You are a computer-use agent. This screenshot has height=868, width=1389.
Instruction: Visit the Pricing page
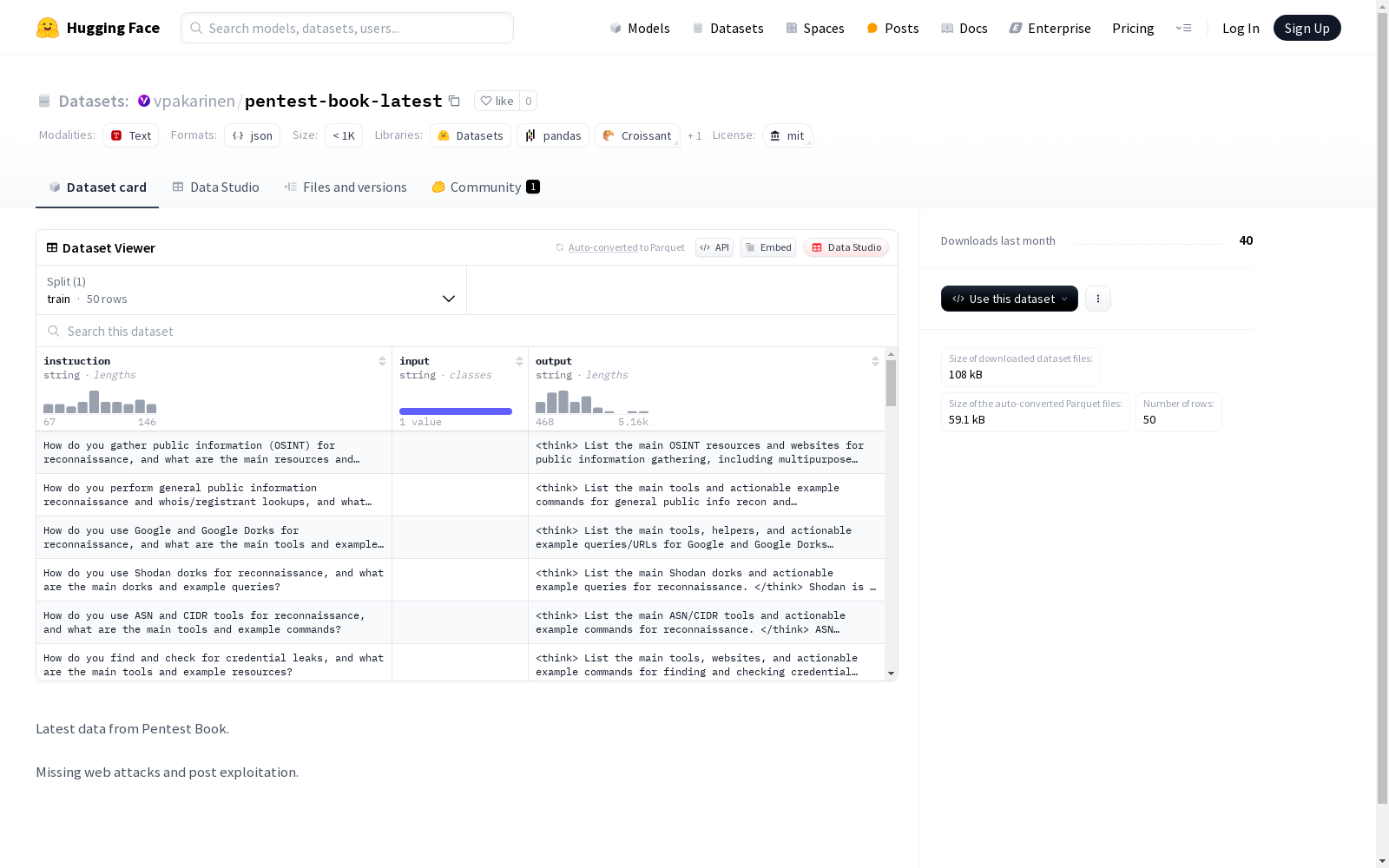click(1133, 28)
